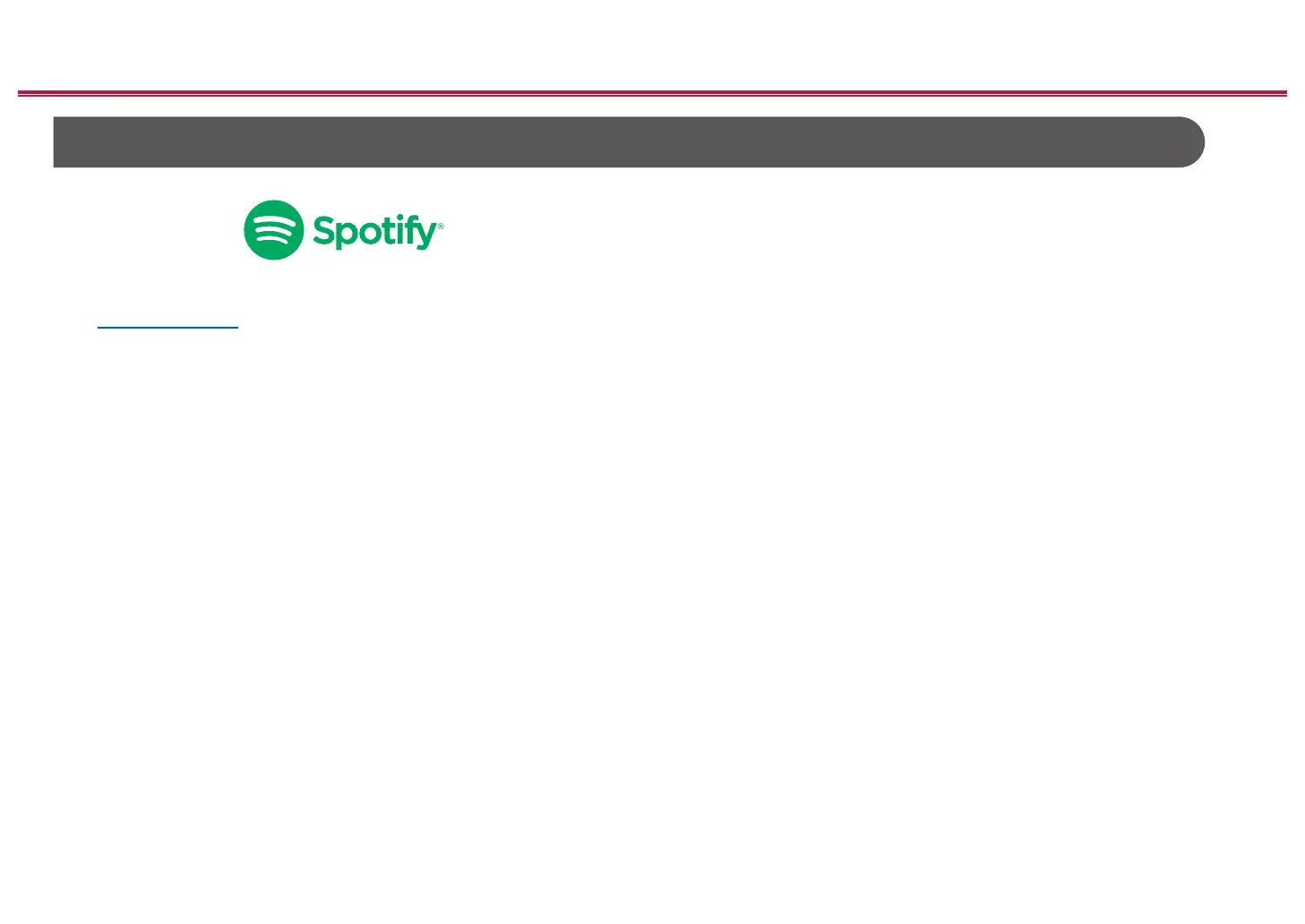Image resolution: width=1305 pixels, height=924 pixels.
Task: Click the square left edge of gray bar
Action: click(x=57, y=141)
